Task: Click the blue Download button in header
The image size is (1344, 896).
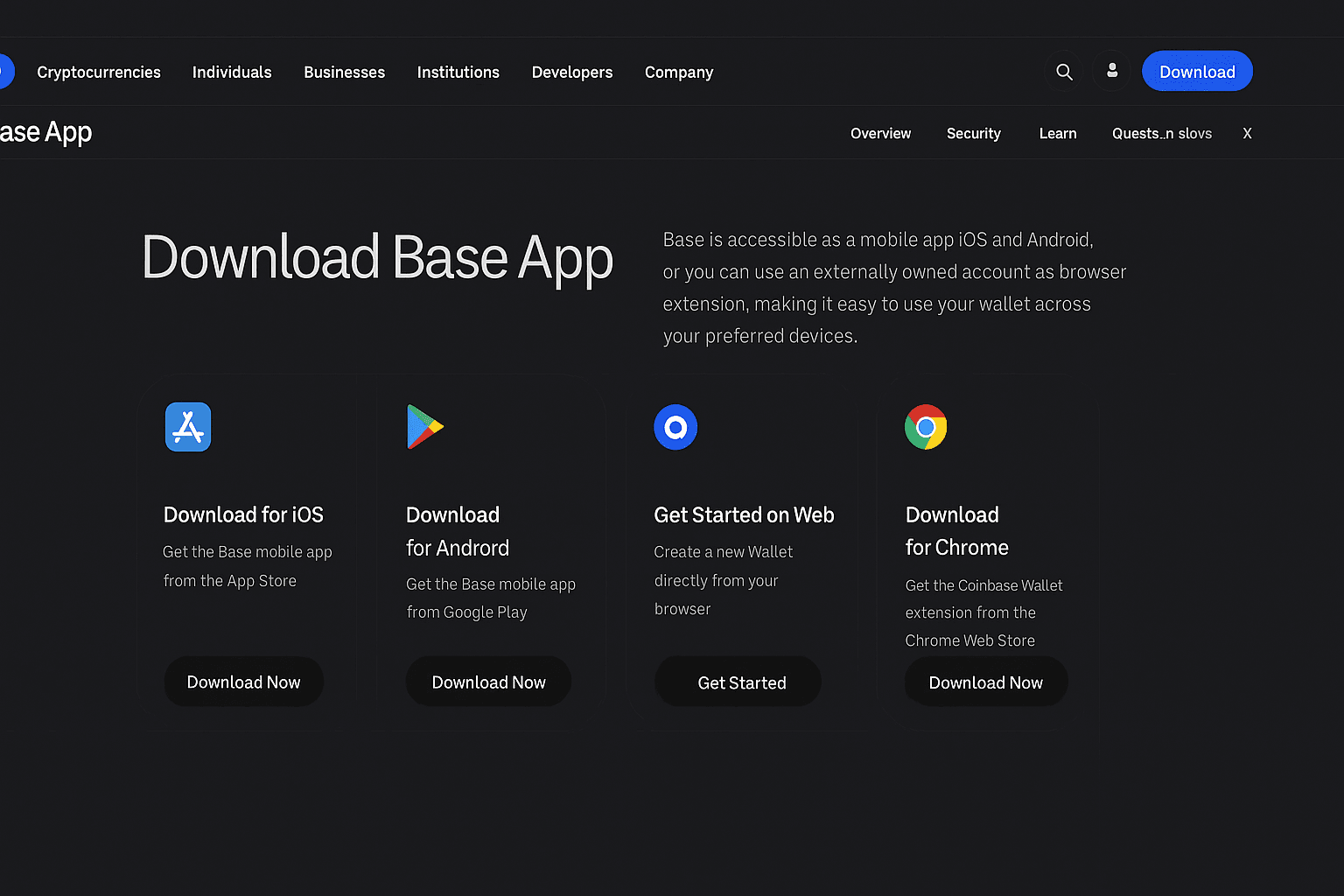Action: coord(1197,72)
